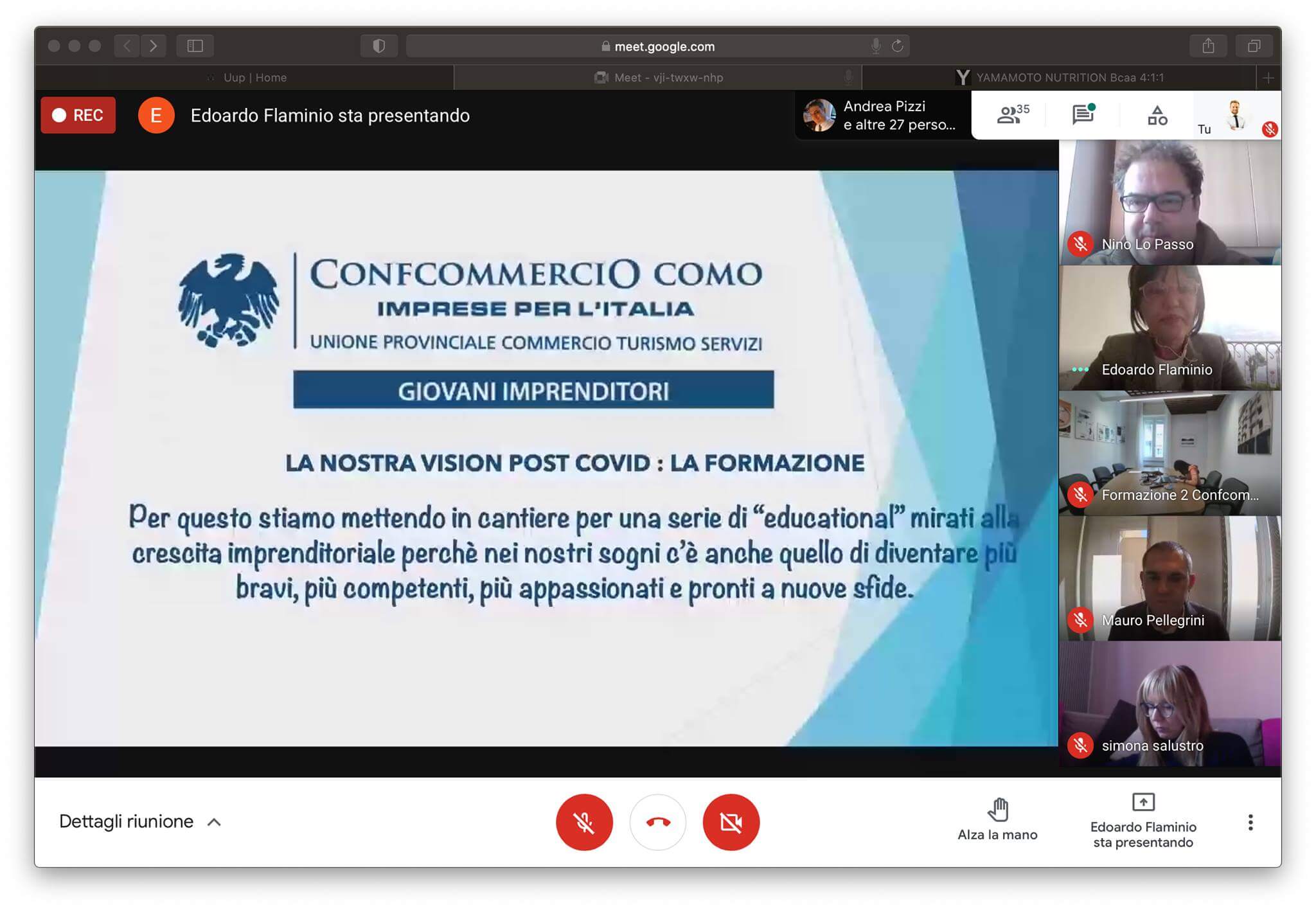Click the Alza la mano hand icon
Screen dimensions: 1316x910
click(997, 810)
